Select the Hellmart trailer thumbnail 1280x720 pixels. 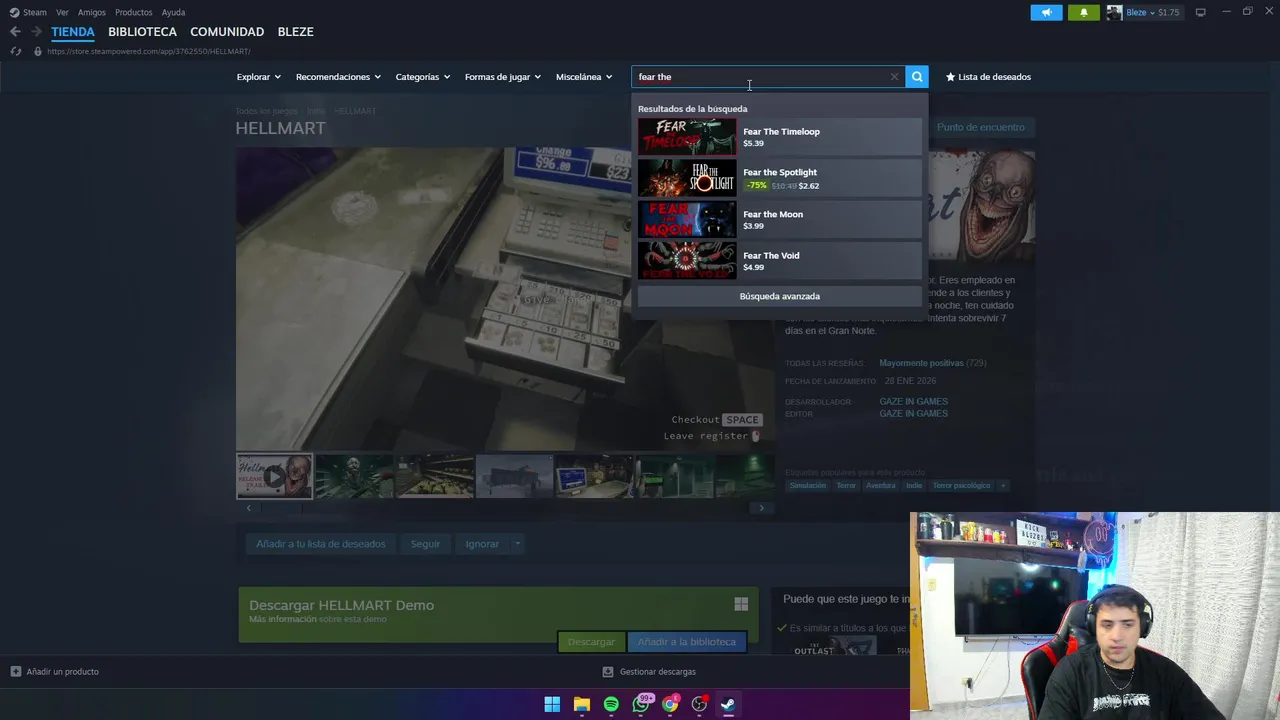(x=274, y=476)
